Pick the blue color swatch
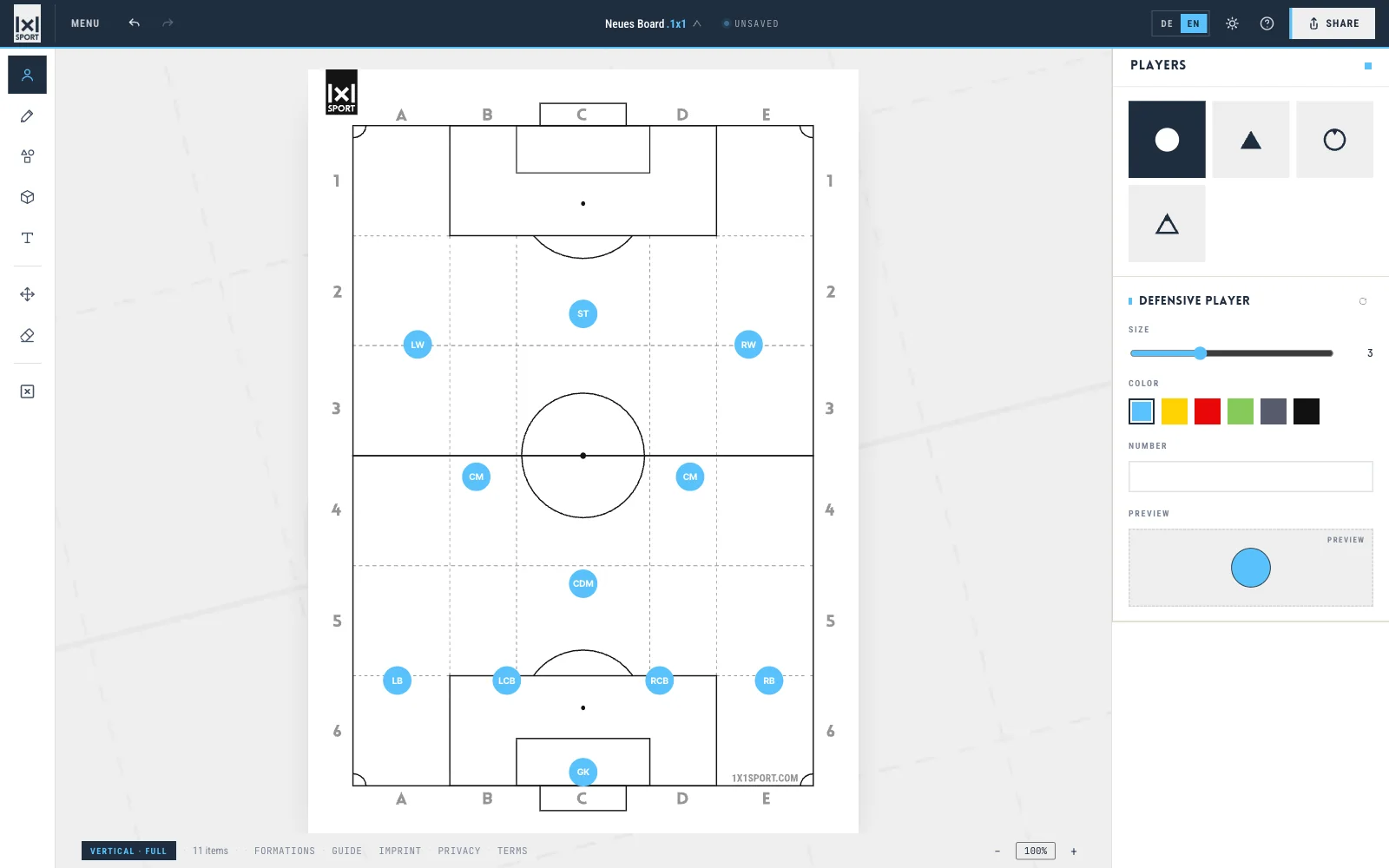1389x868 pixels. [x=1142, y=411]
